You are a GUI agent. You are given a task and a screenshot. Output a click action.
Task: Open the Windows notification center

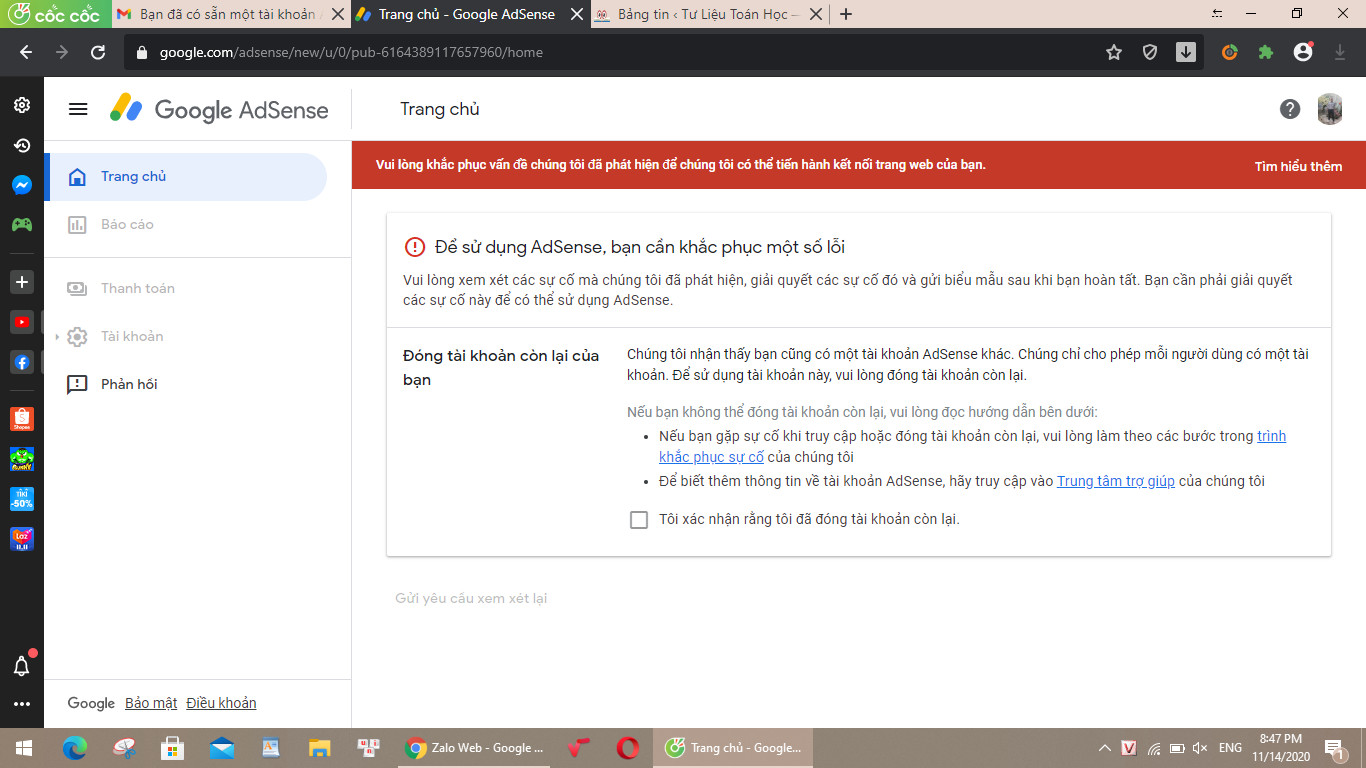click(x=1334, y=748)
